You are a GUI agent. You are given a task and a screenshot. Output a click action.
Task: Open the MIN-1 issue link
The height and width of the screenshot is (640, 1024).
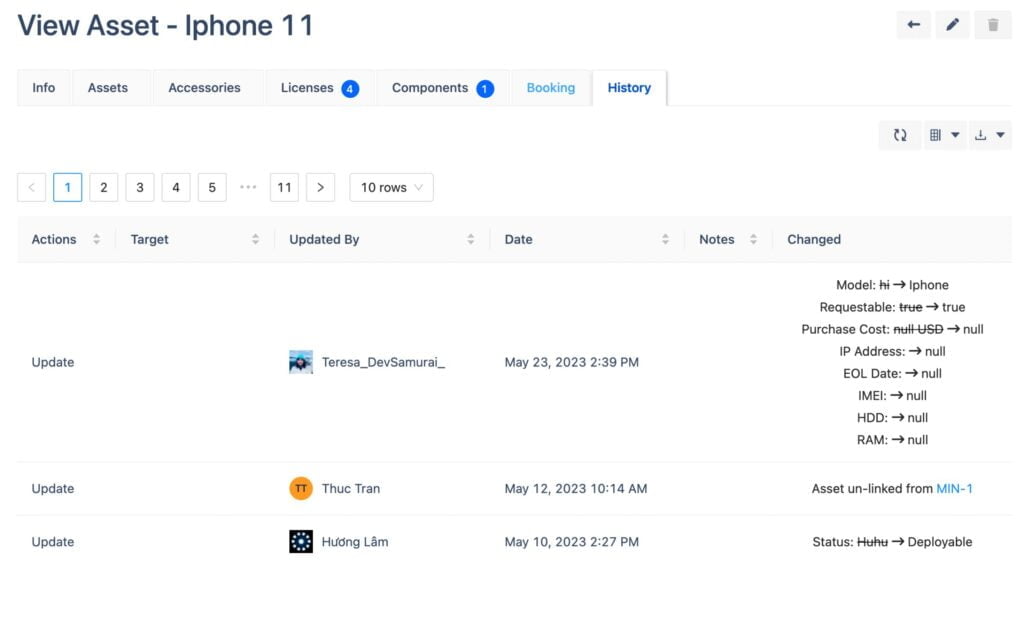[954, 488]
